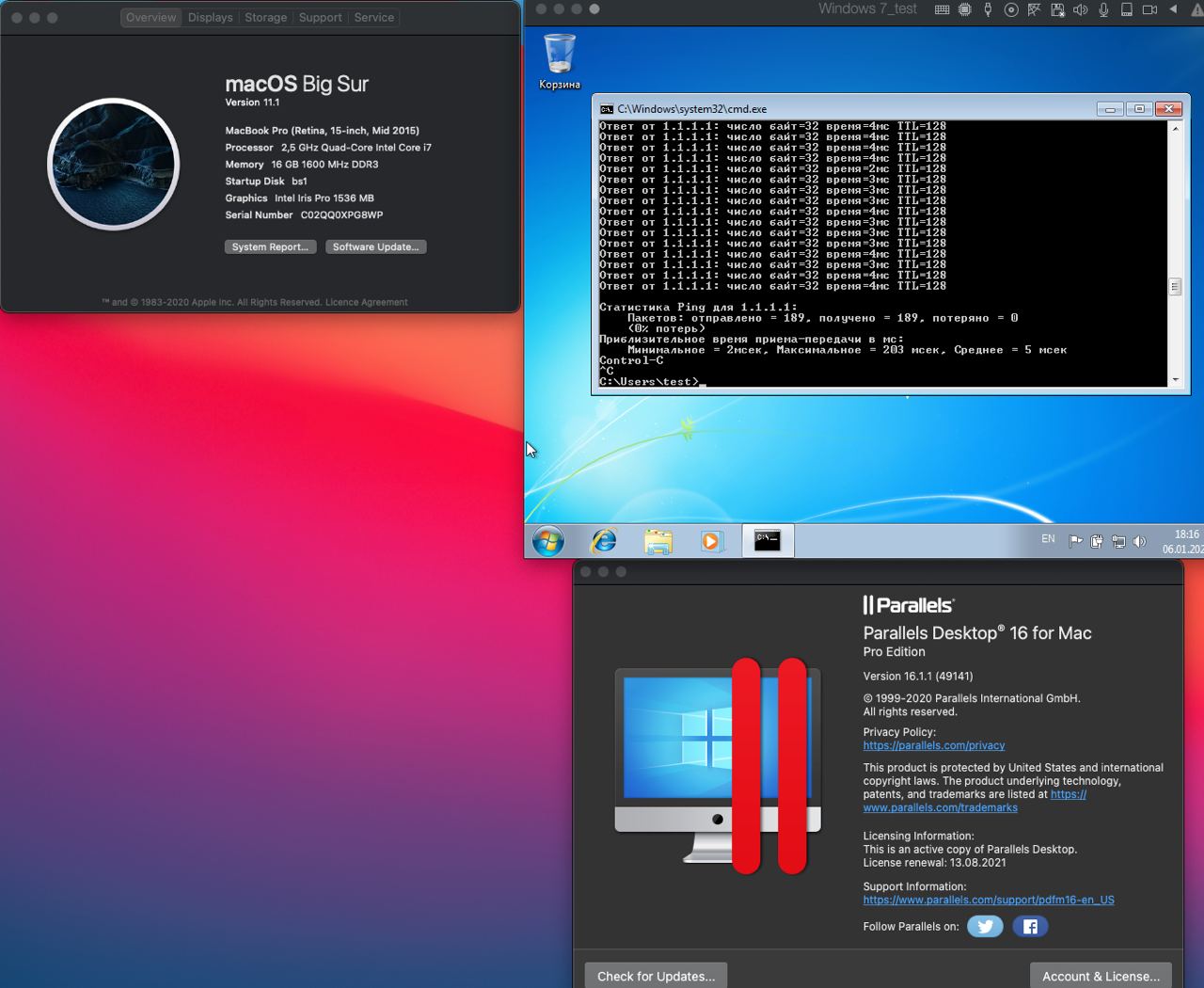
Task: Click the safely remove hardware tray icon
Action: 1097,541
